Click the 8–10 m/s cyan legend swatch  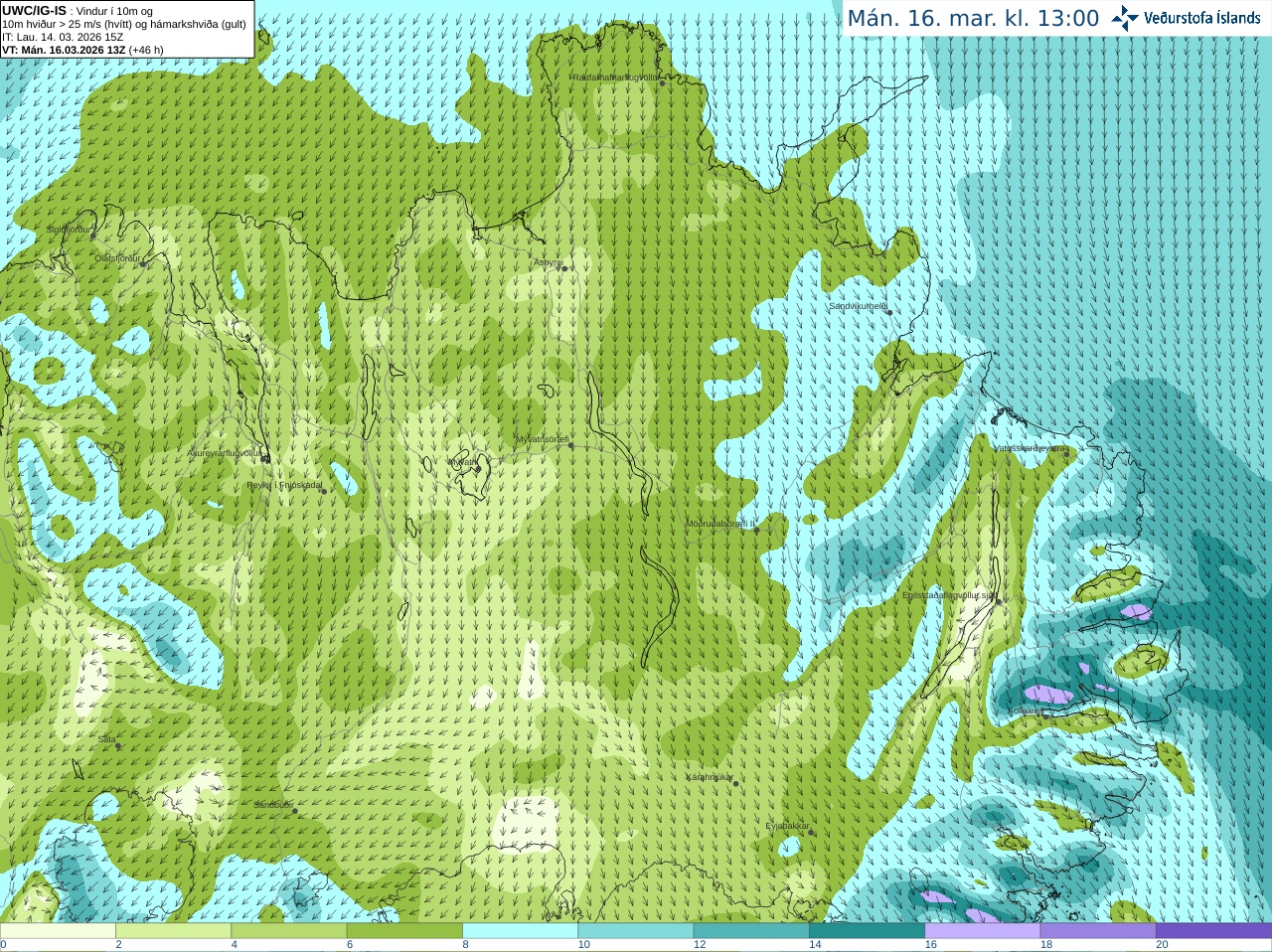pos(520,930)
